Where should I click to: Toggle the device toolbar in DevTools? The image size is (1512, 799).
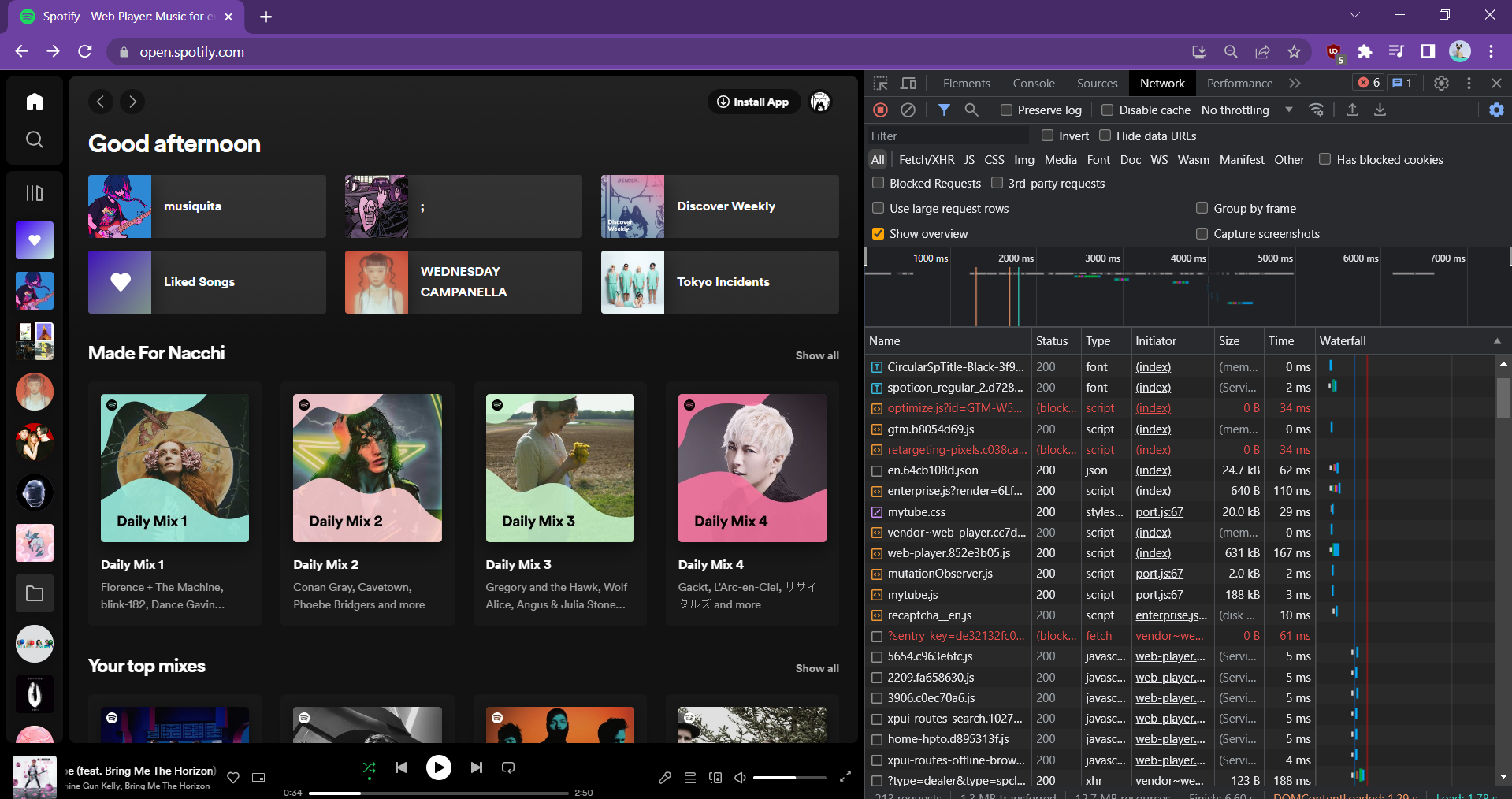click(908, 83)
